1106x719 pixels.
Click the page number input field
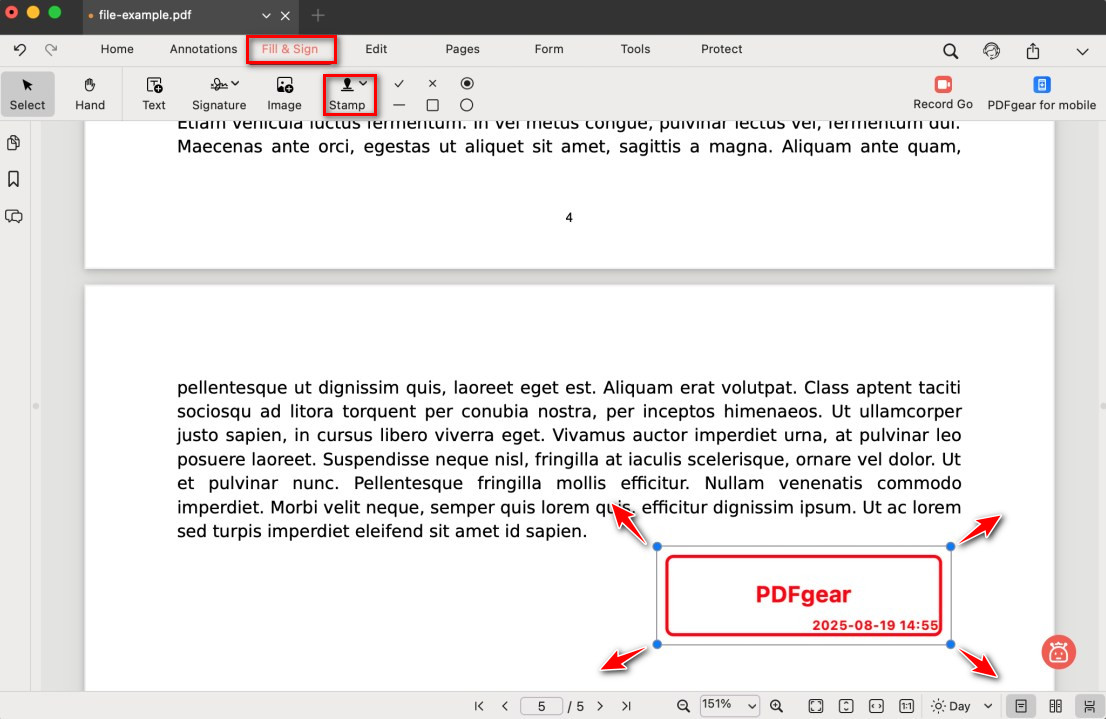(x=541, y=706)
